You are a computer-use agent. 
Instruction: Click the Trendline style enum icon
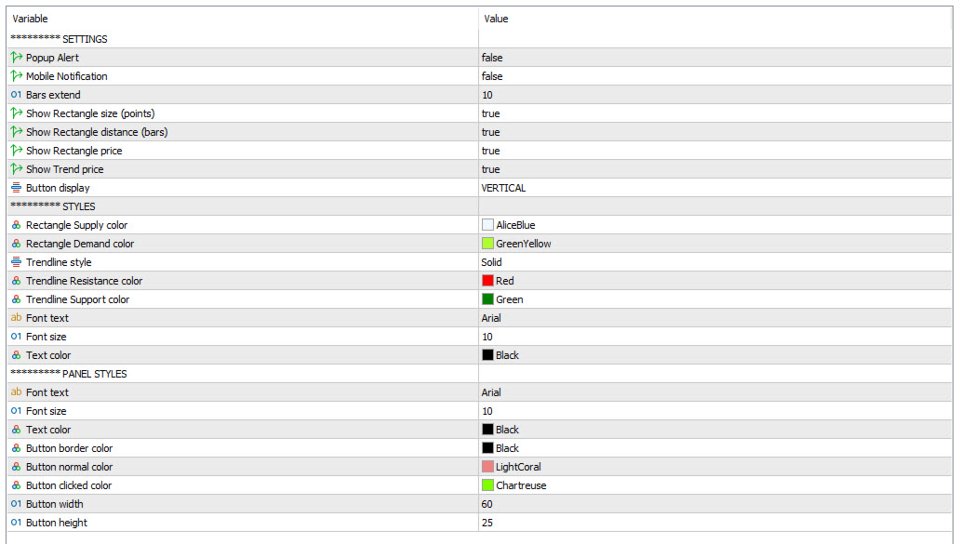[x=16, y=262]
